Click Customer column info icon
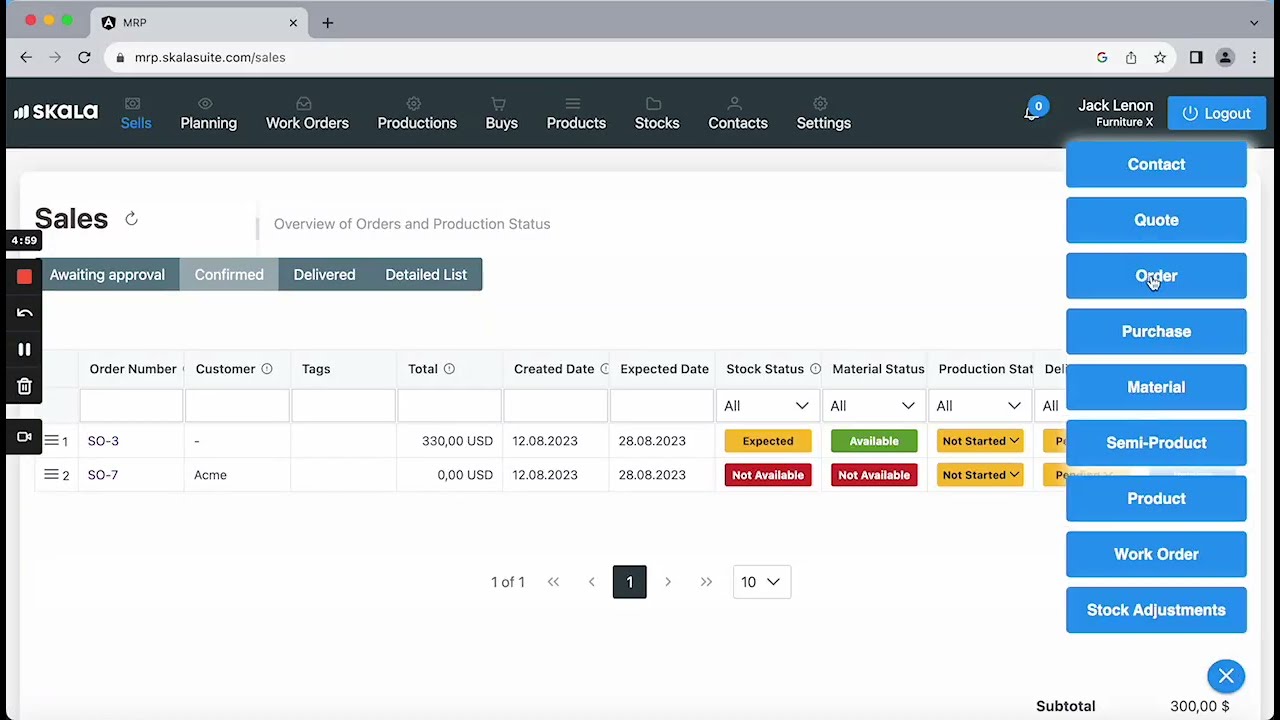1280x720 pixels. pos(267,369)
